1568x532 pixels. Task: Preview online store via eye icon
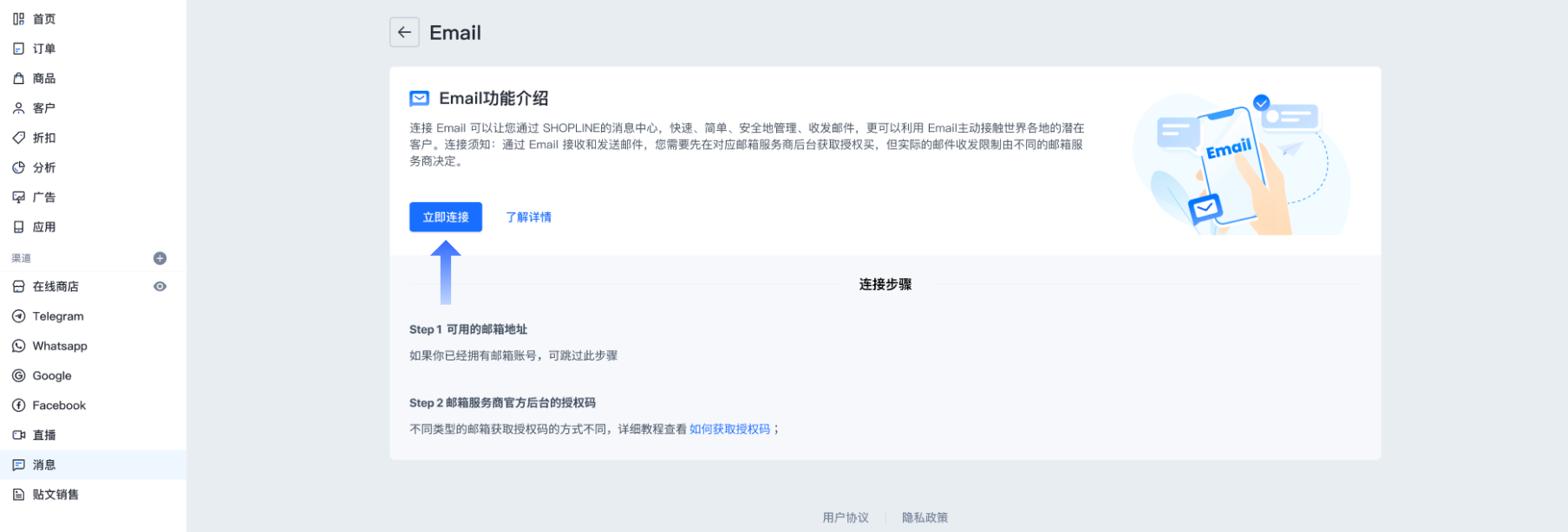[160, 287]
